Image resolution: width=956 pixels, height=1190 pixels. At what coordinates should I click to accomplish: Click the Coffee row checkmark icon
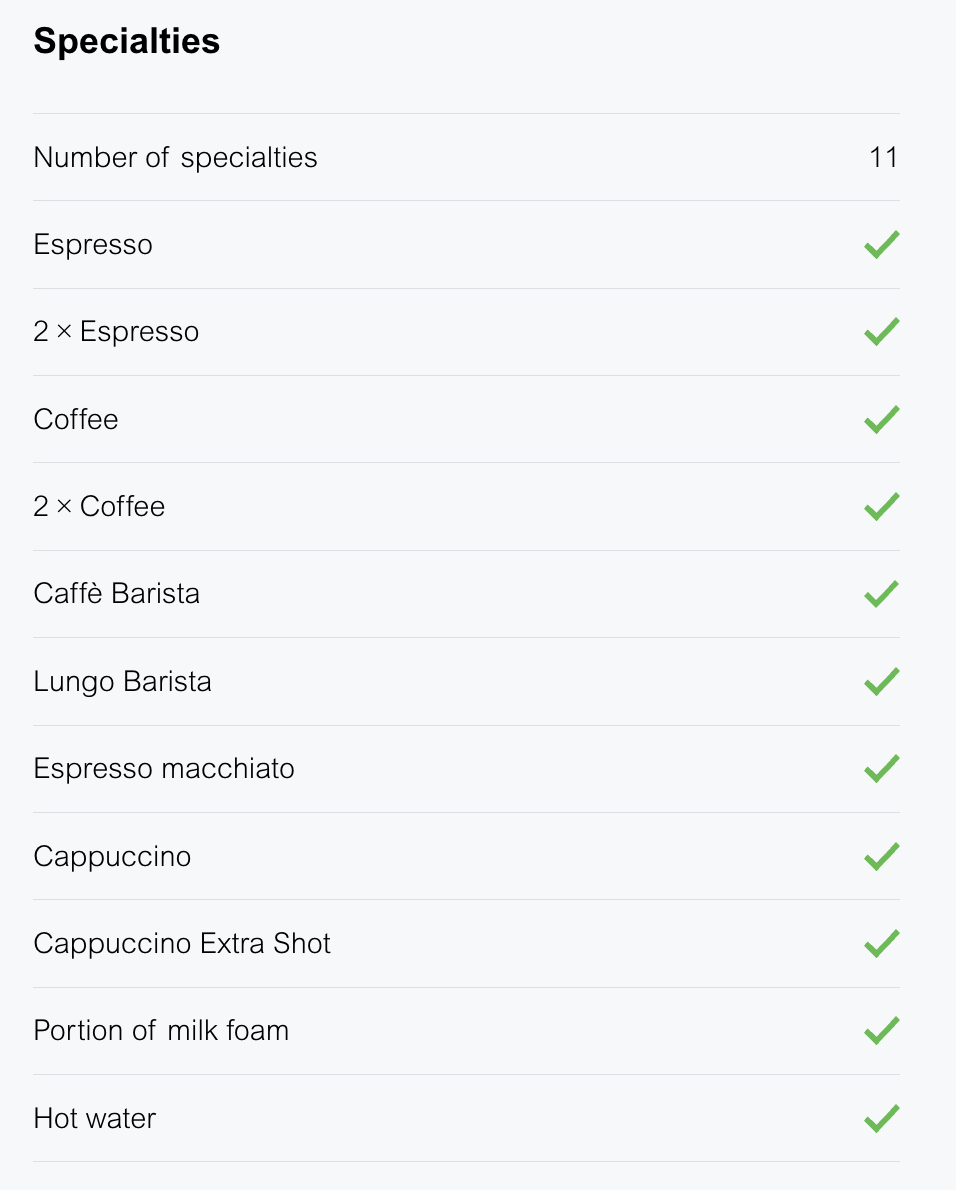pos(881,419)
